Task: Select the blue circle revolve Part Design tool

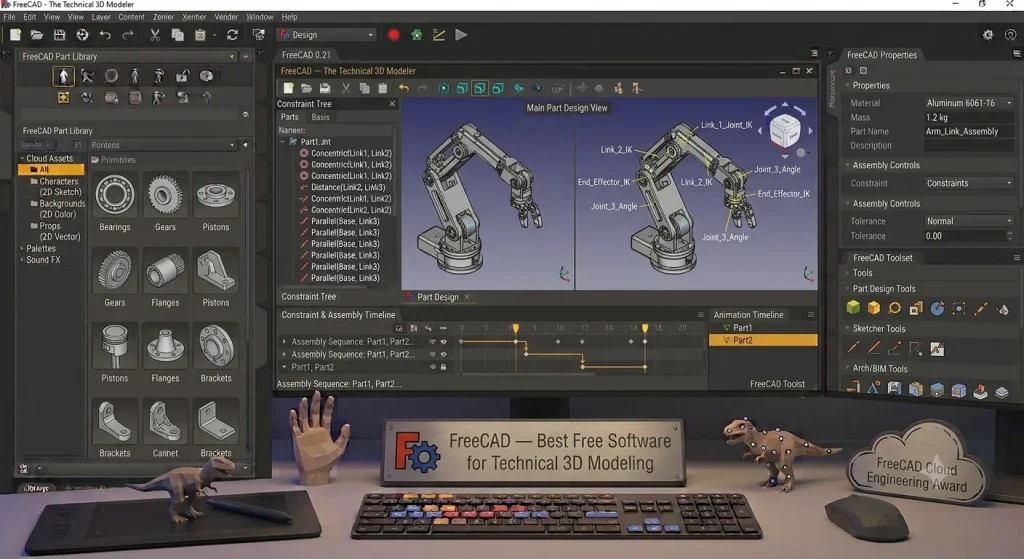Action: pos(937,308)
